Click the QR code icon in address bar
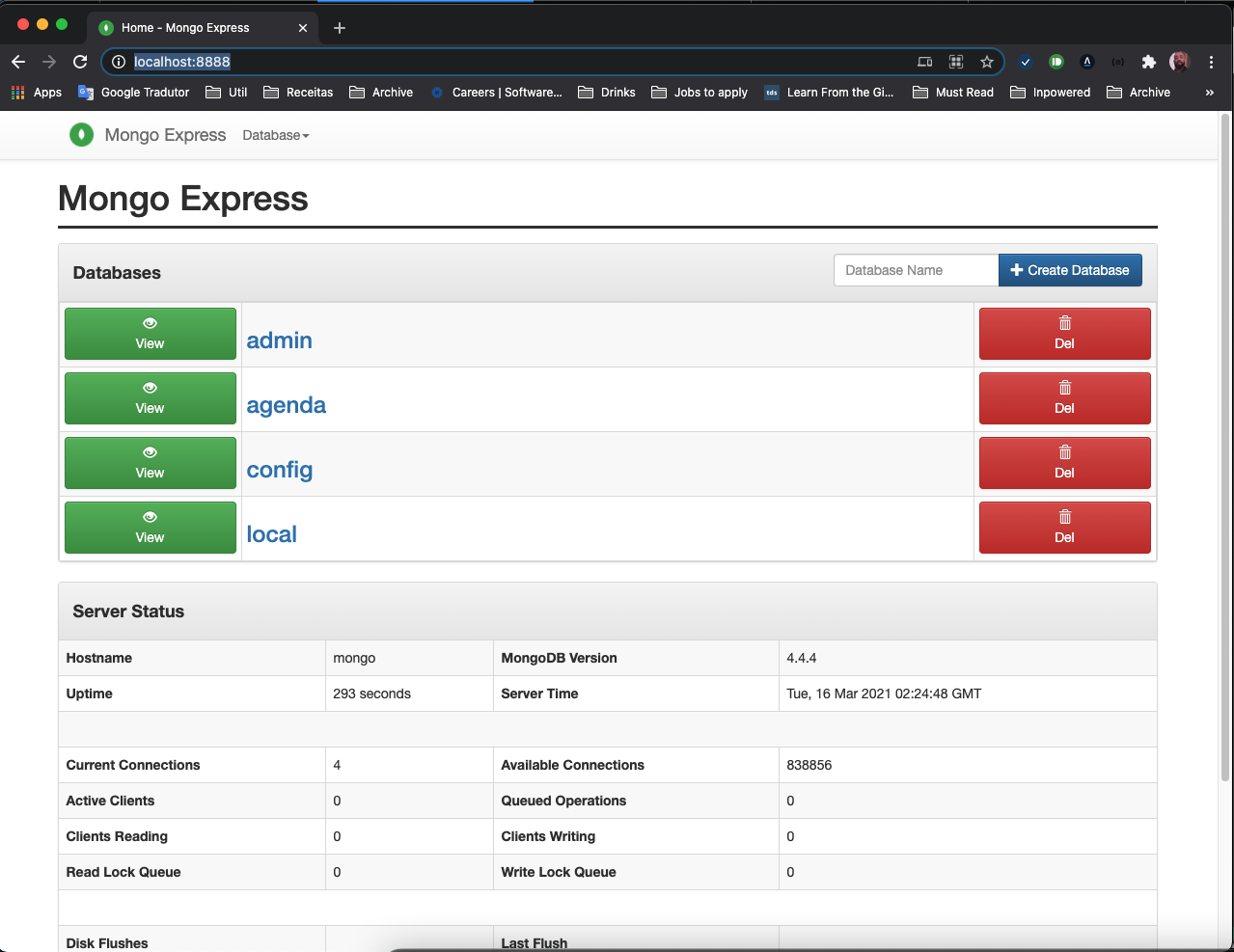1234x952 pixels. tap(956, 62)
